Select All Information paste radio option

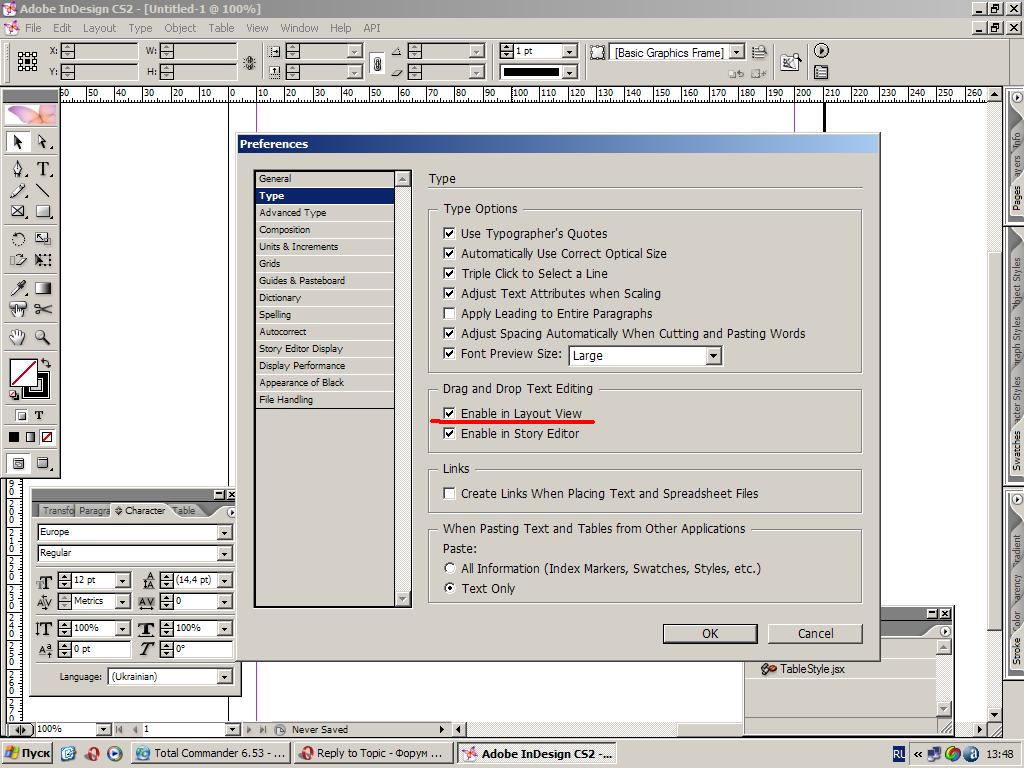449,568
